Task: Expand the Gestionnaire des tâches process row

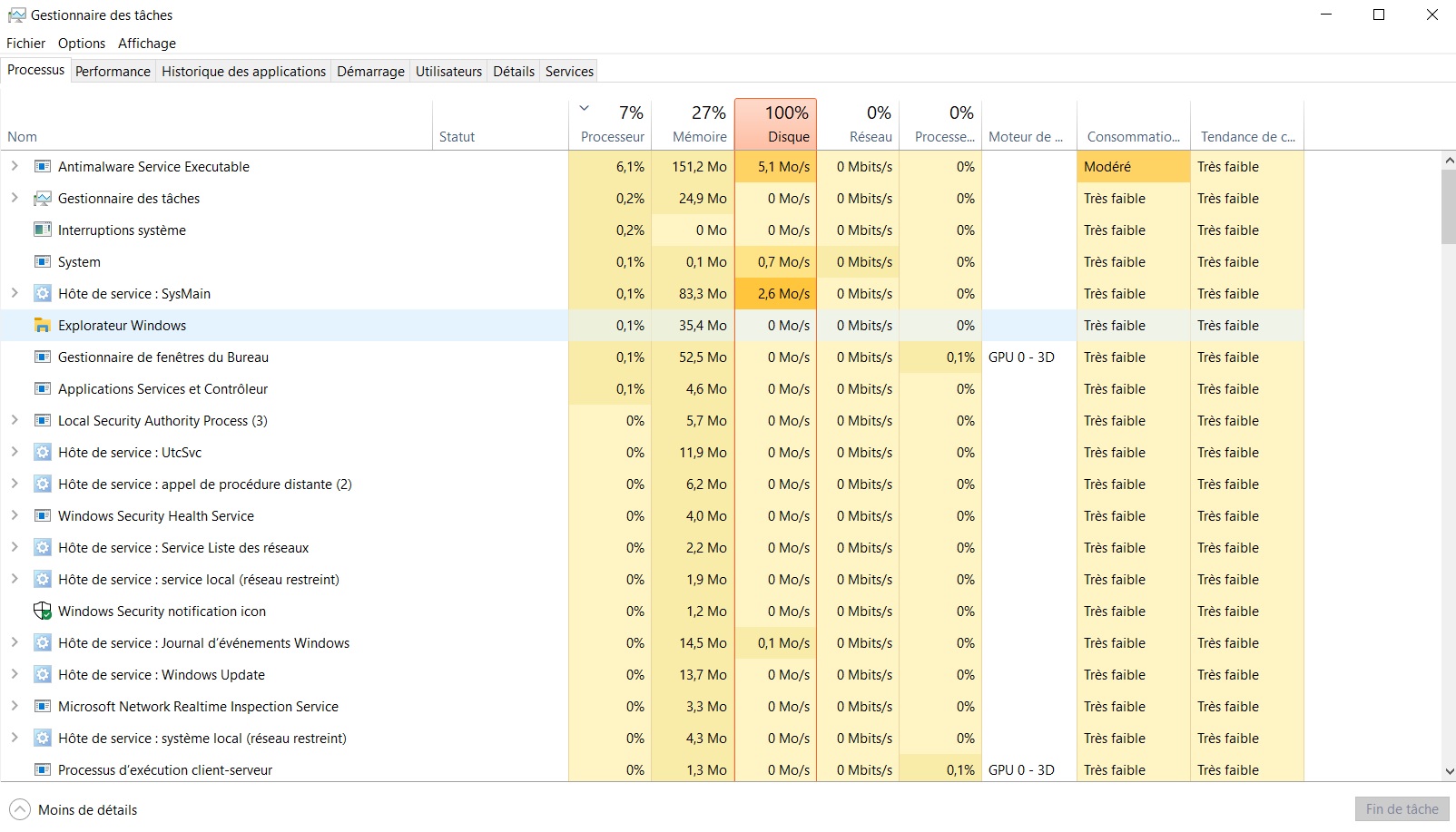Action: coord(14,198)
